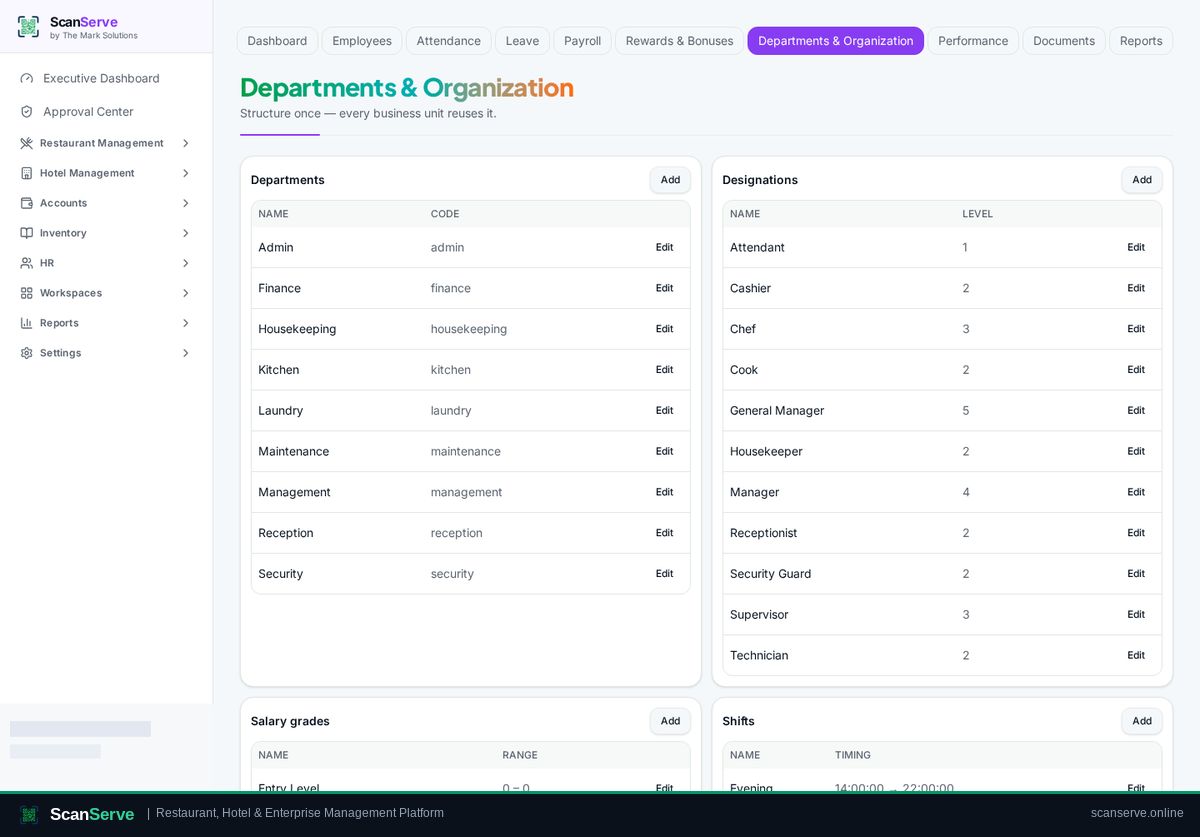Add a new designation
Screen dimensions: 1200x837
pos(1141,180)
